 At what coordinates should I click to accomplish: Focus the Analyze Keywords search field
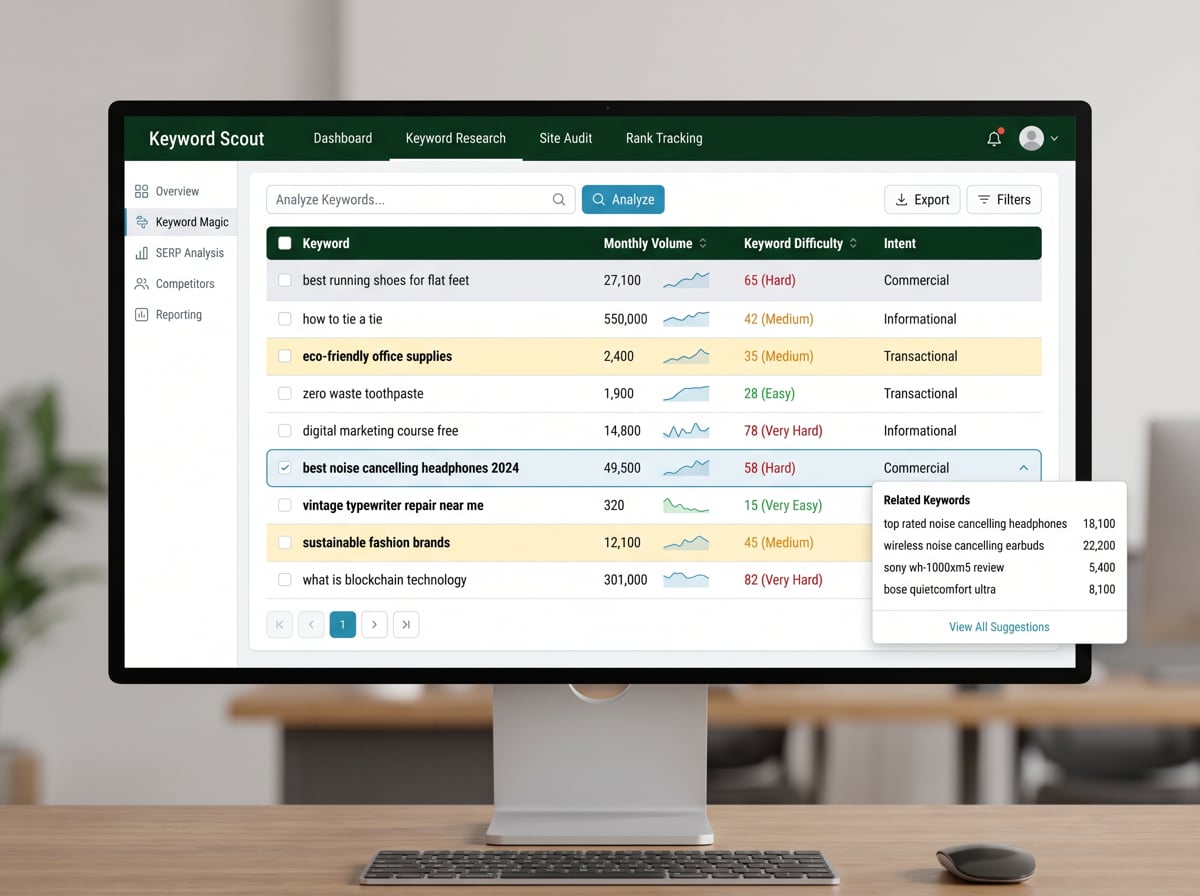[x=421, y=199]
